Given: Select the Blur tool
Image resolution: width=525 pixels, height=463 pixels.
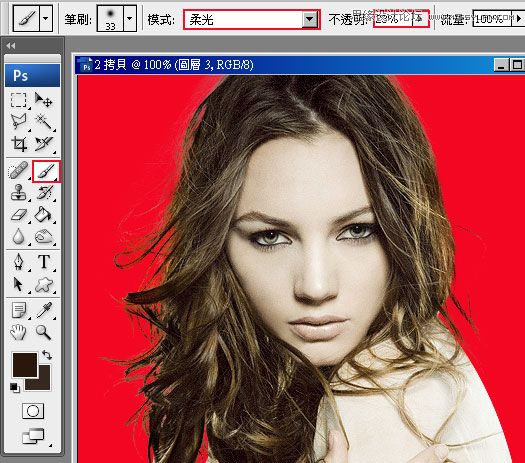Looking at the screenshot, I should (x=18, y=236).
